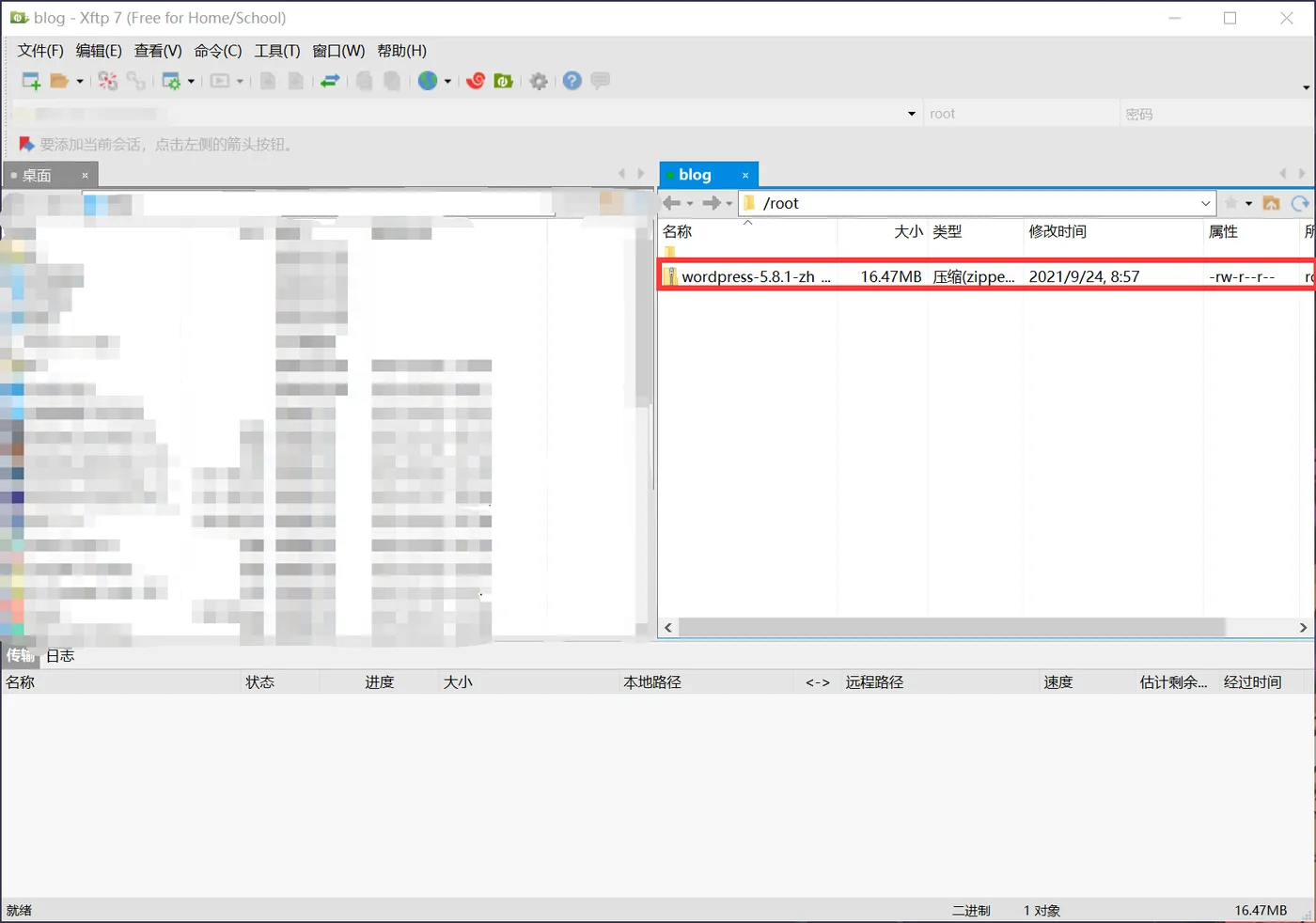Go forward in remote pane history
Image resolution: width=1316 pixels, height=923 pixels.
[712, 203]
